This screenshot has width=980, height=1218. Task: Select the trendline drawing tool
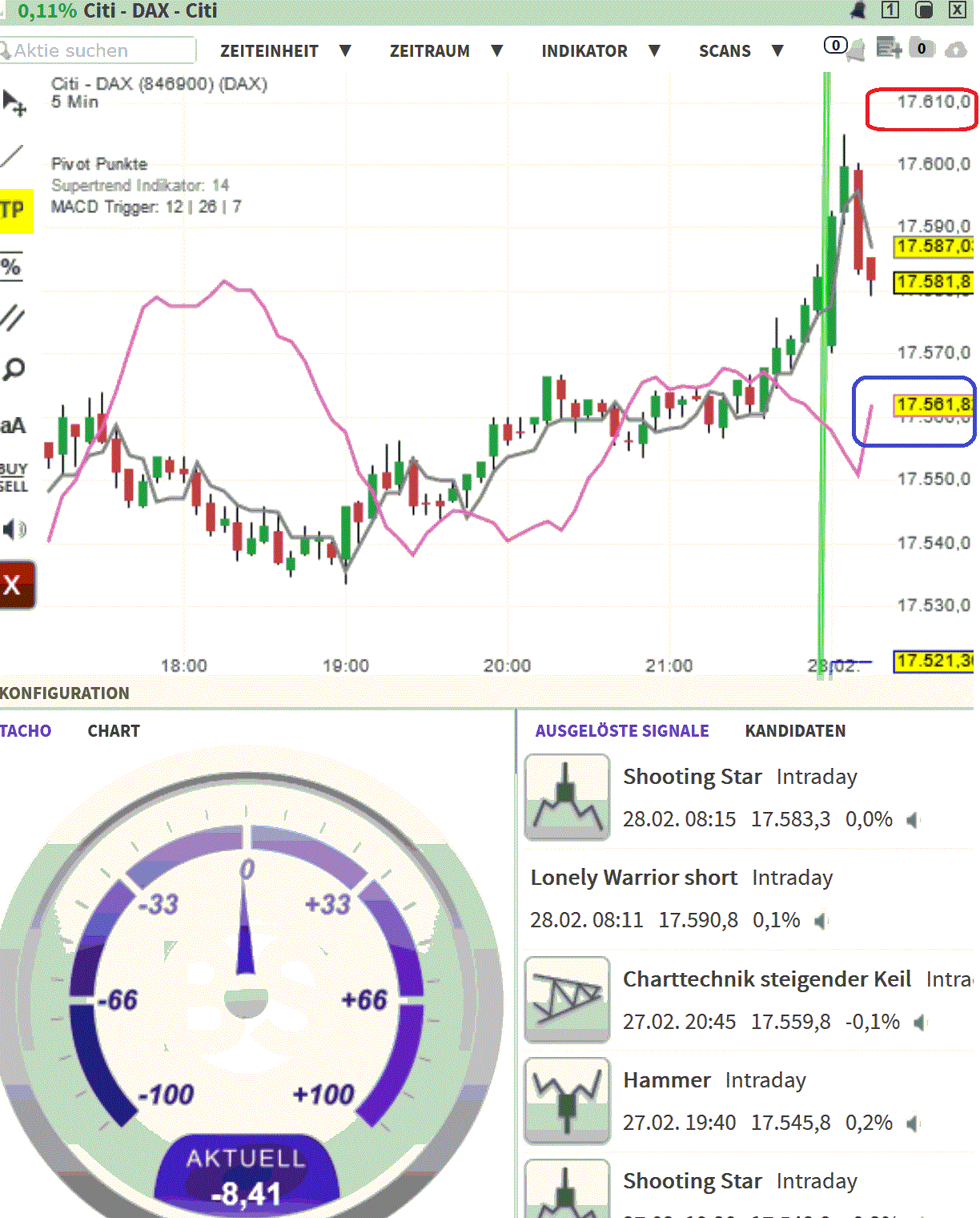(10, 157)
